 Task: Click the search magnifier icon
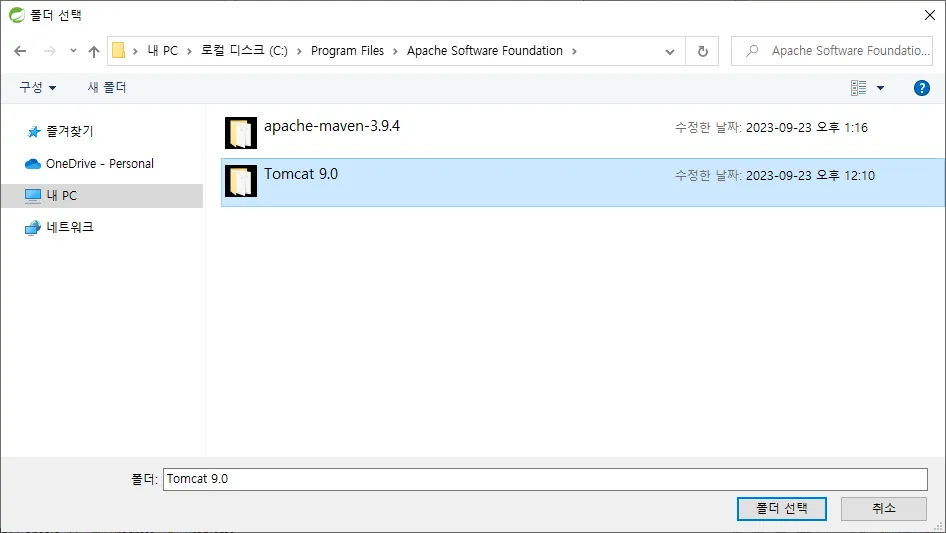click(x=752, y=51)
